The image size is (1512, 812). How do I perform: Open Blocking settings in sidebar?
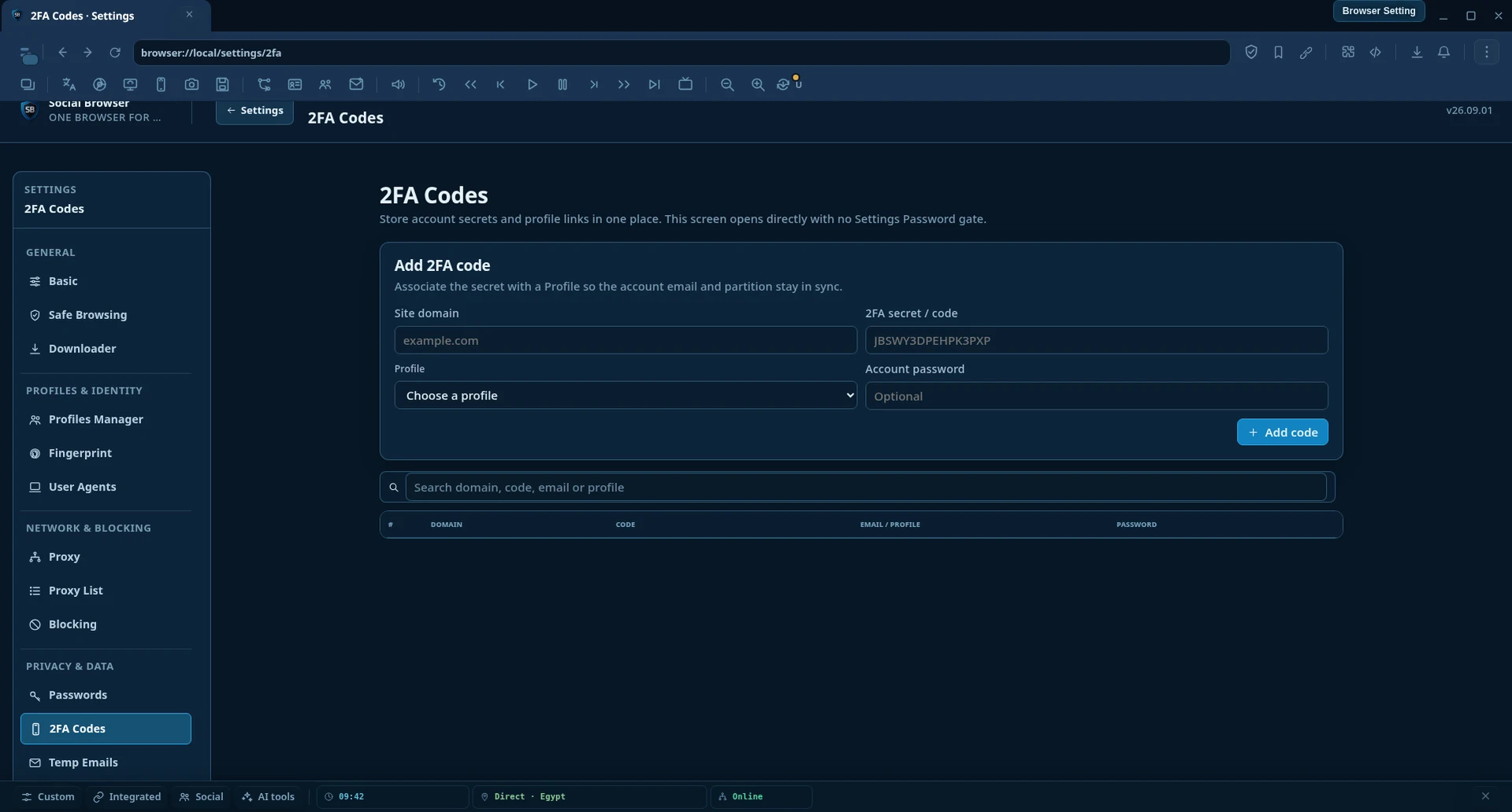coord(106,625)
